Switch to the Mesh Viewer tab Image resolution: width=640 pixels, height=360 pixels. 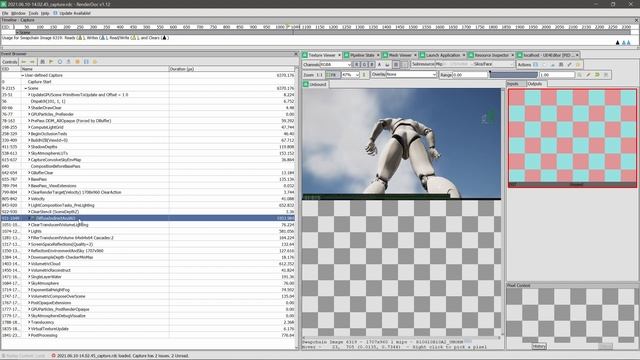(400, 55)
